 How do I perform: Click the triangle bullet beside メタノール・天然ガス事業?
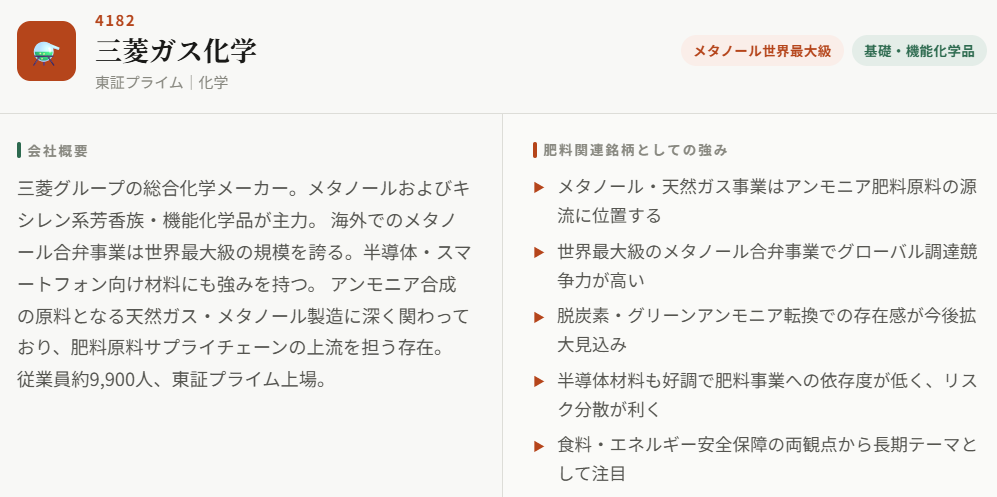(x=539, y=187)
